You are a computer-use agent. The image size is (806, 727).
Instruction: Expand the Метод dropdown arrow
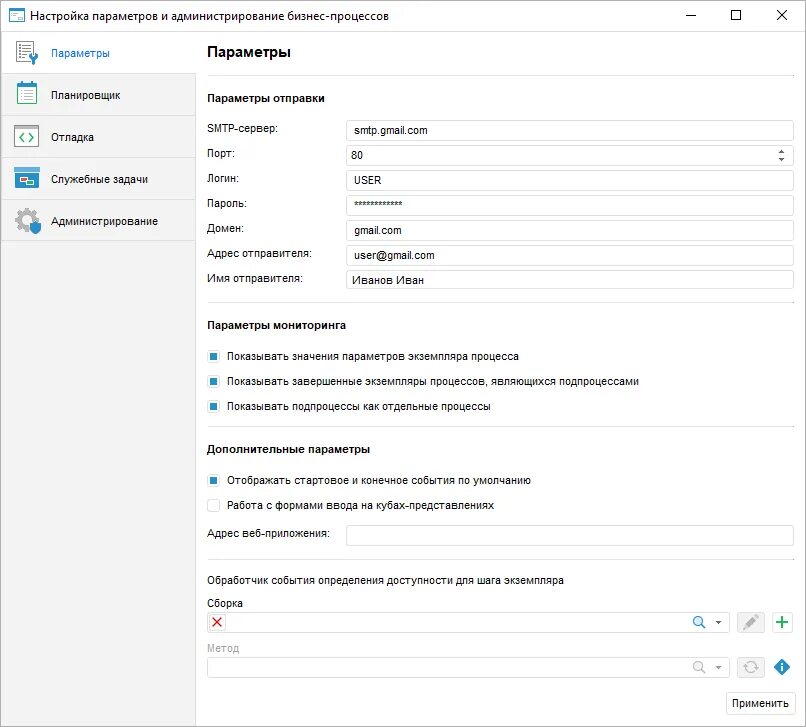coord(718,668)
